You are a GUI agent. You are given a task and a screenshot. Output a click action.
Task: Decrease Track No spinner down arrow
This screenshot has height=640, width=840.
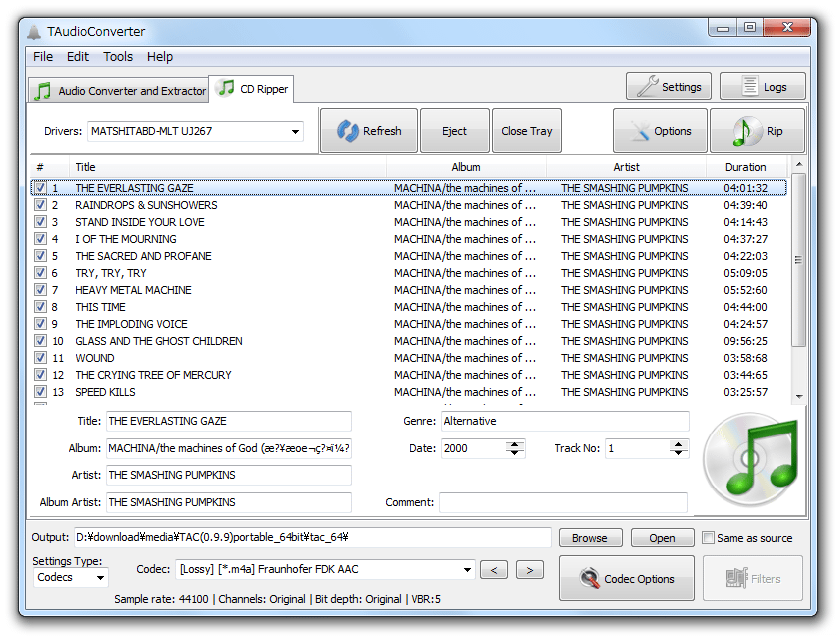tap(678, 453)
